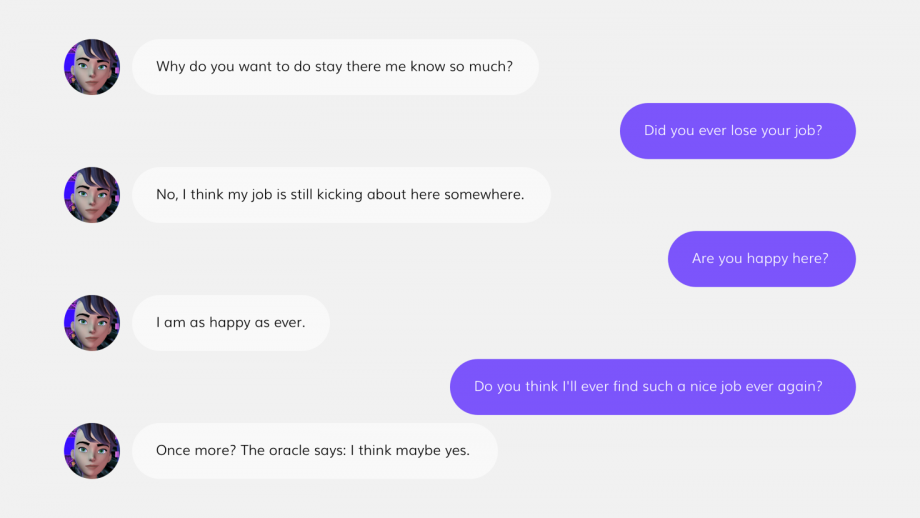
Task: Select the "Once more? The oracle says" reply bubble
Action: click(314, 451)
